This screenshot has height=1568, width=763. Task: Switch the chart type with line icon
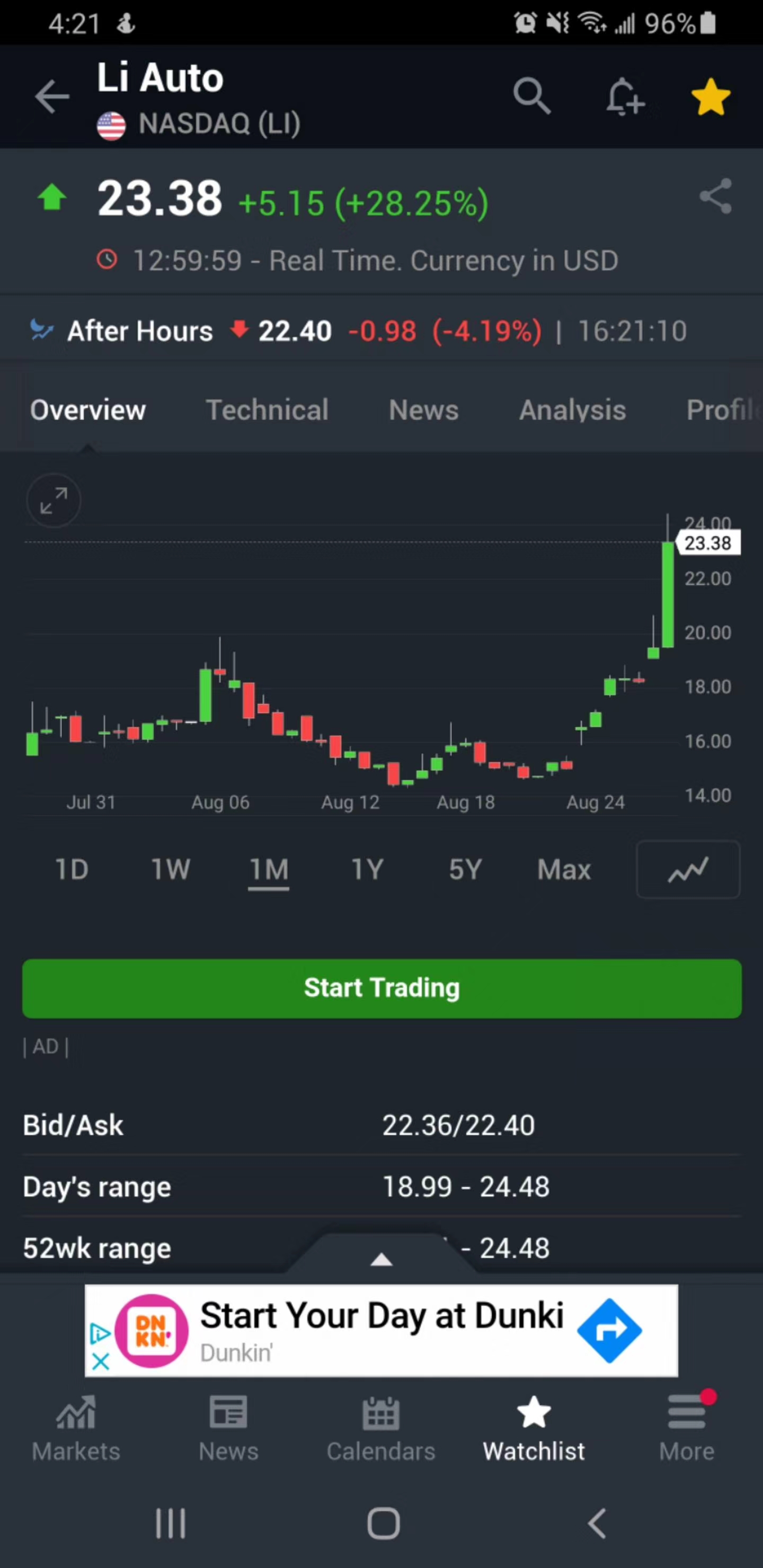pyautogui.click(x=688, y=869)
